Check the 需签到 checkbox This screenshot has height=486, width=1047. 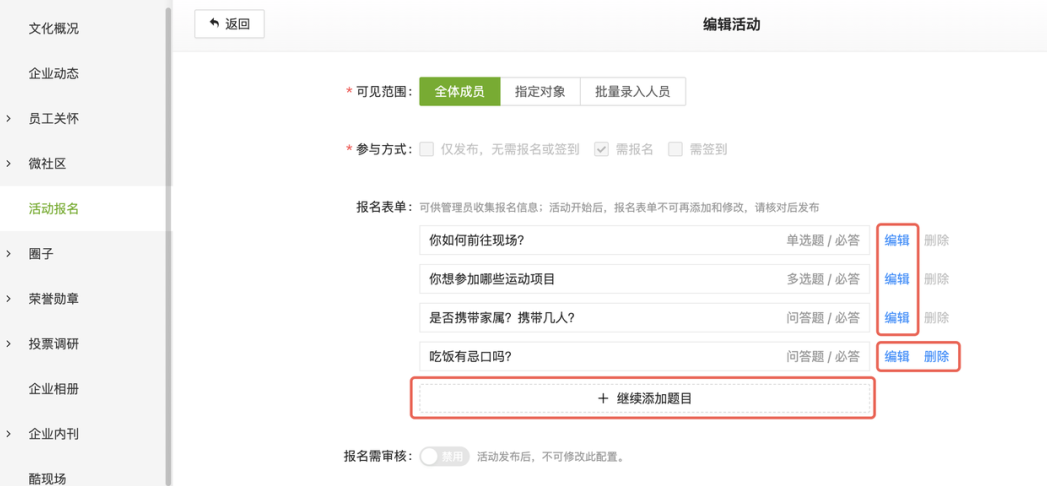[x=676, y=150]
